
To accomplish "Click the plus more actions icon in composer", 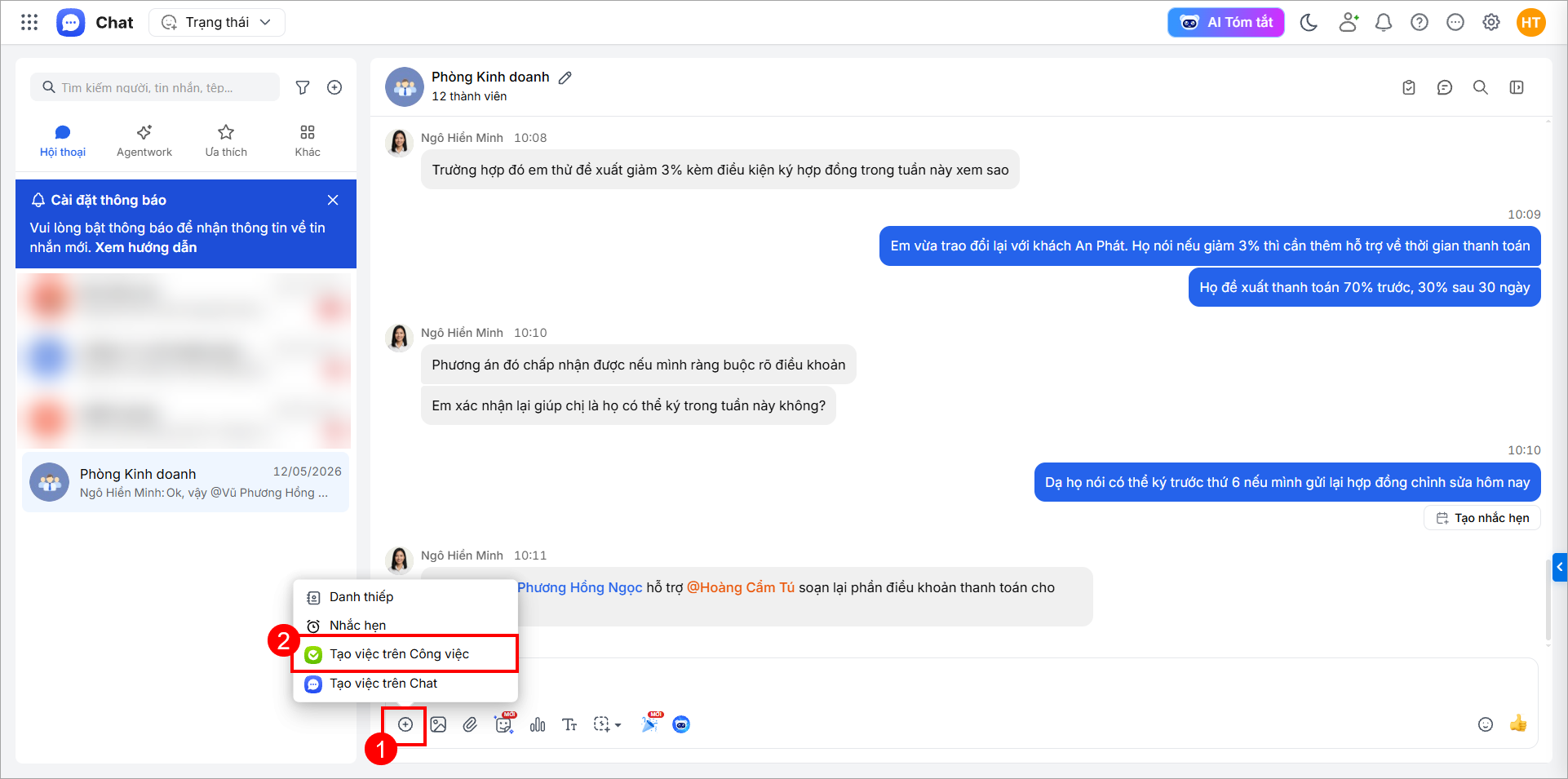I will (405, 724).
